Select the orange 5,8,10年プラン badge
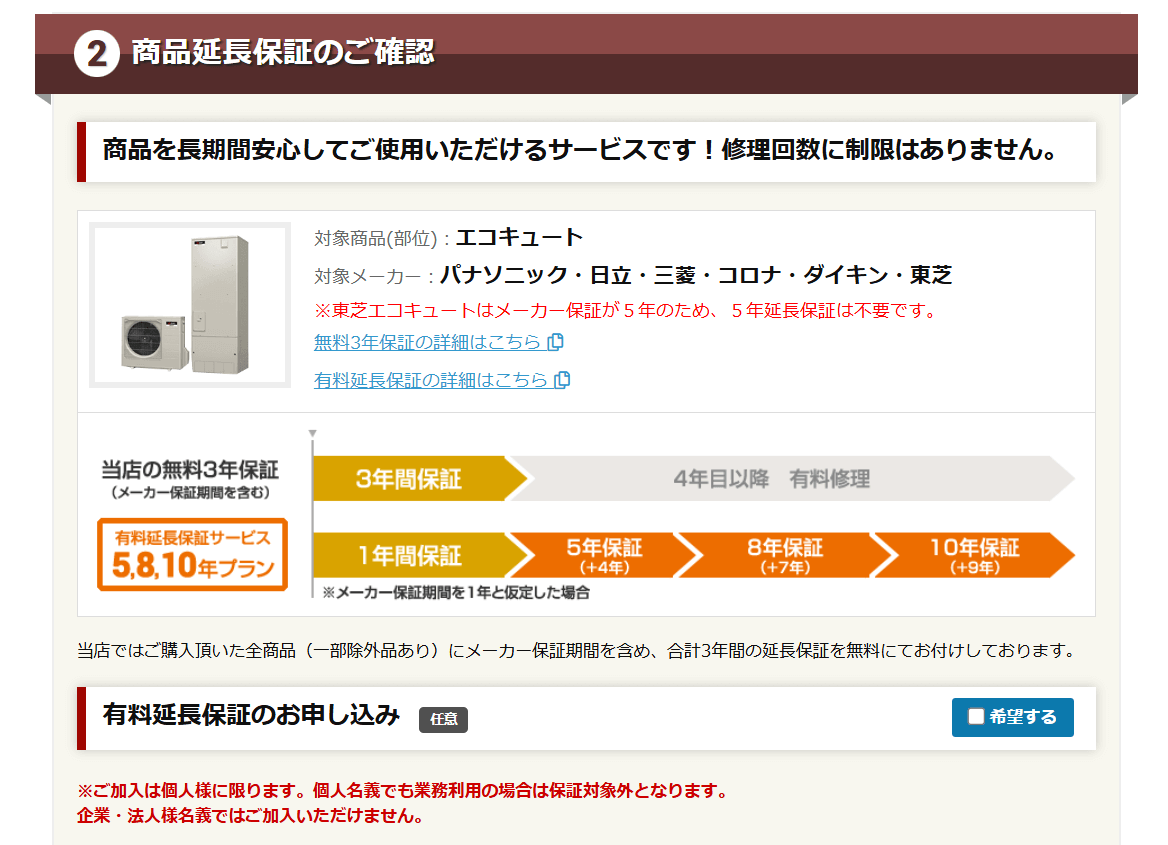 [192, 554]
